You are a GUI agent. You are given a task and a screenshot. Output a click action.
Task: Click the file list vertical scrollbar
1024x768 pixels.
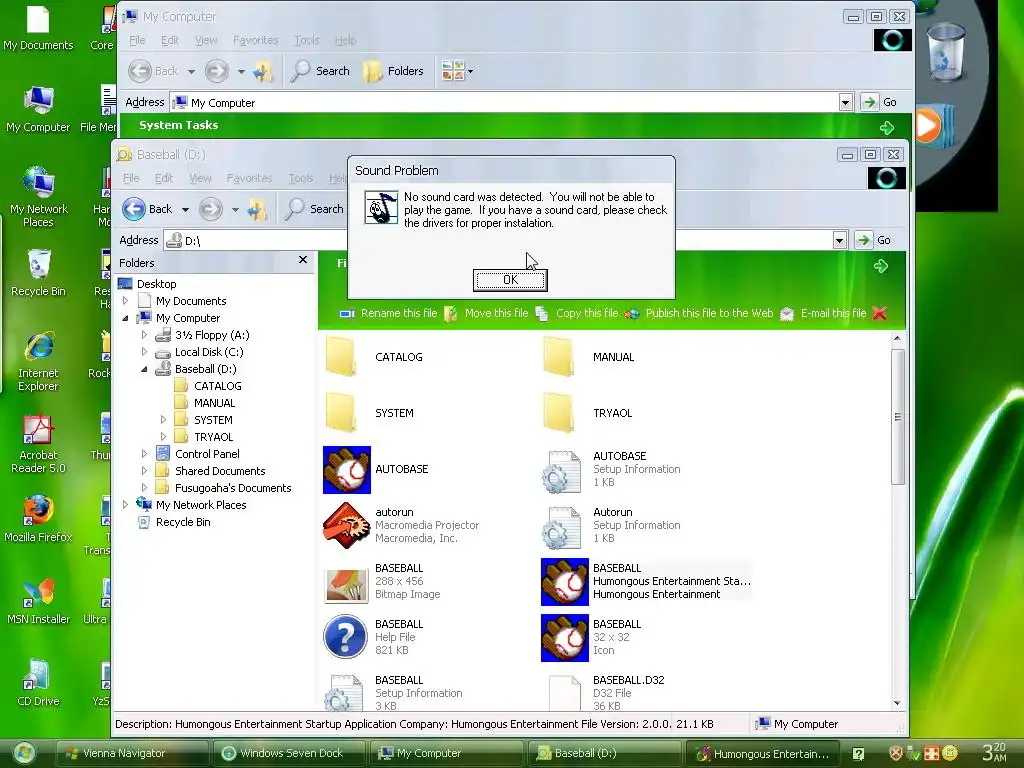pyautogui.click(x=897, y=417)
